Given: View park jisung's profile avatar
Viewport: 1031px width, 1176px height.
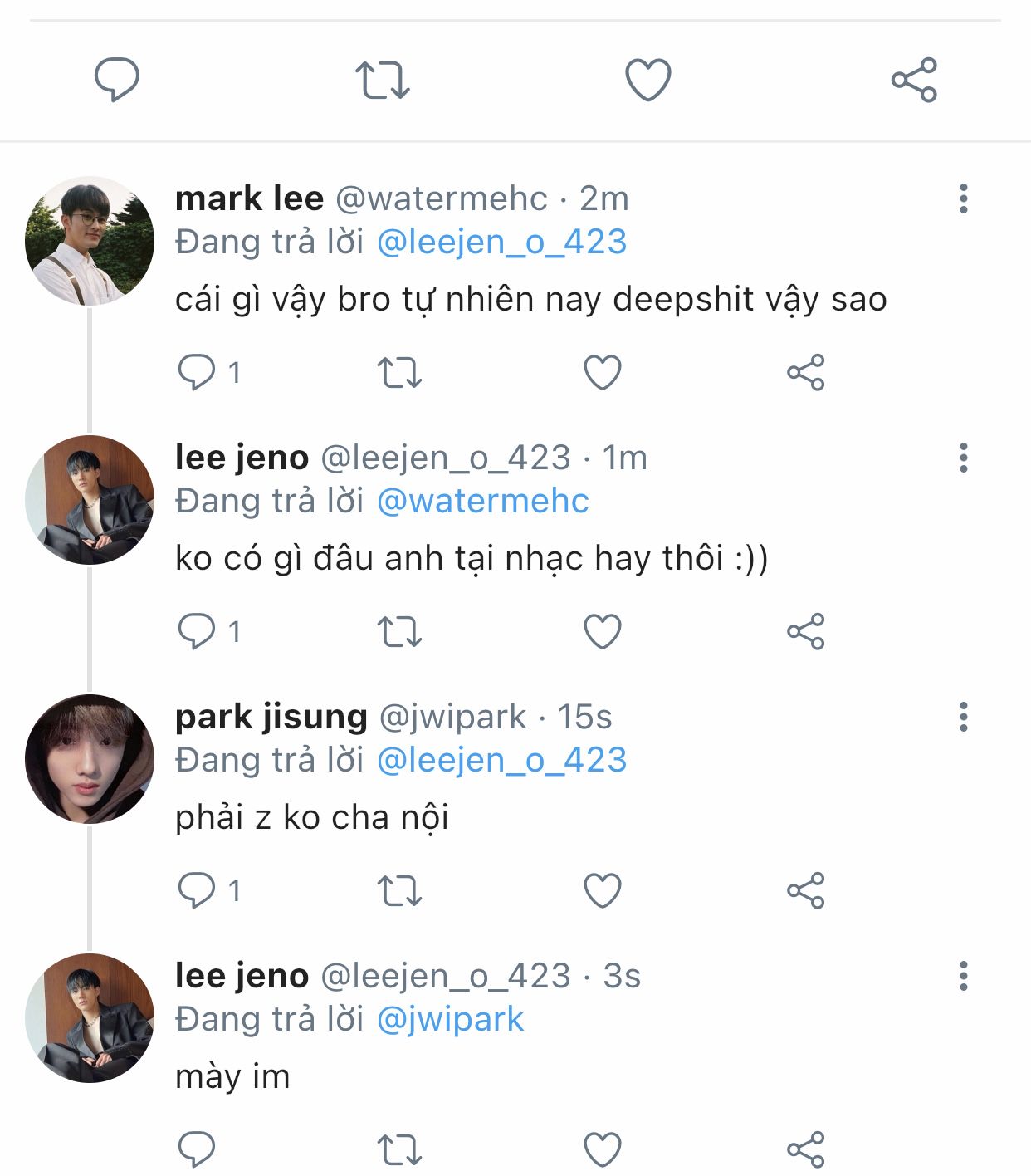Looking at the screenshot, I should coord(90,759).
